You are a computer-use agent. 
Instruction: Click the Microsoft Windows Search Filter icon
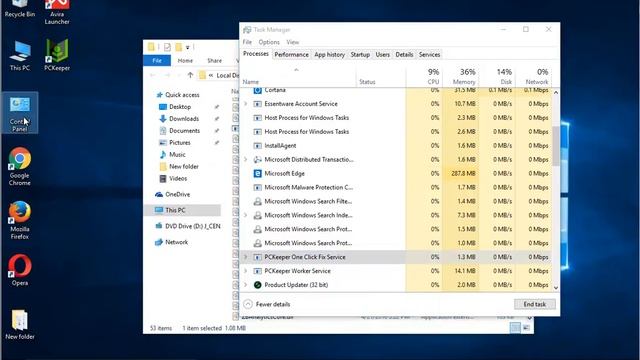click(257, 201)
